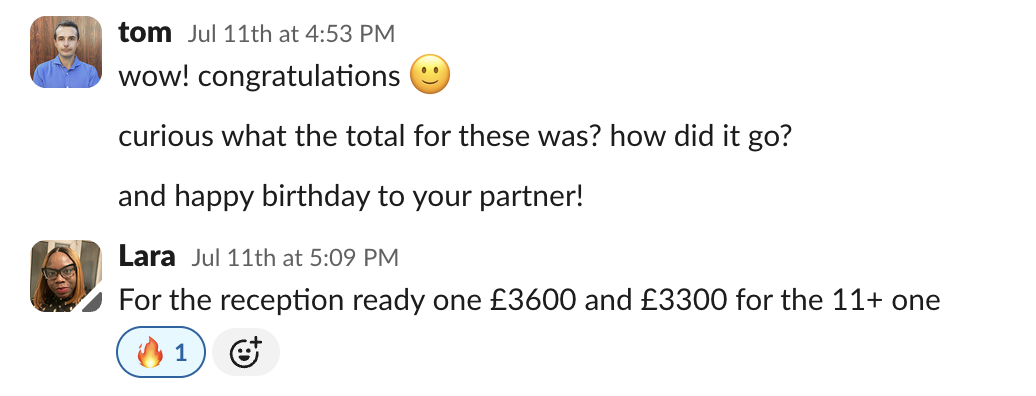This screenshot has width=1036, height=396.
Task: Click the status indicator on Lara's avatar
Action: [x=93, y=303]
